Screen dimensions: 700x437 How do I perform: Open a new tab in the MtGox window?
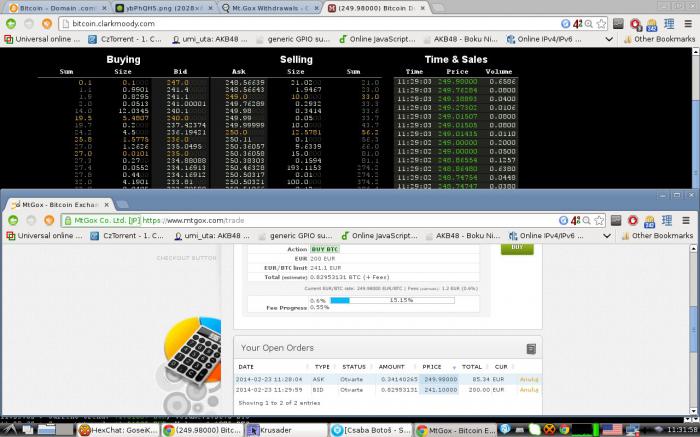(123, 205)
